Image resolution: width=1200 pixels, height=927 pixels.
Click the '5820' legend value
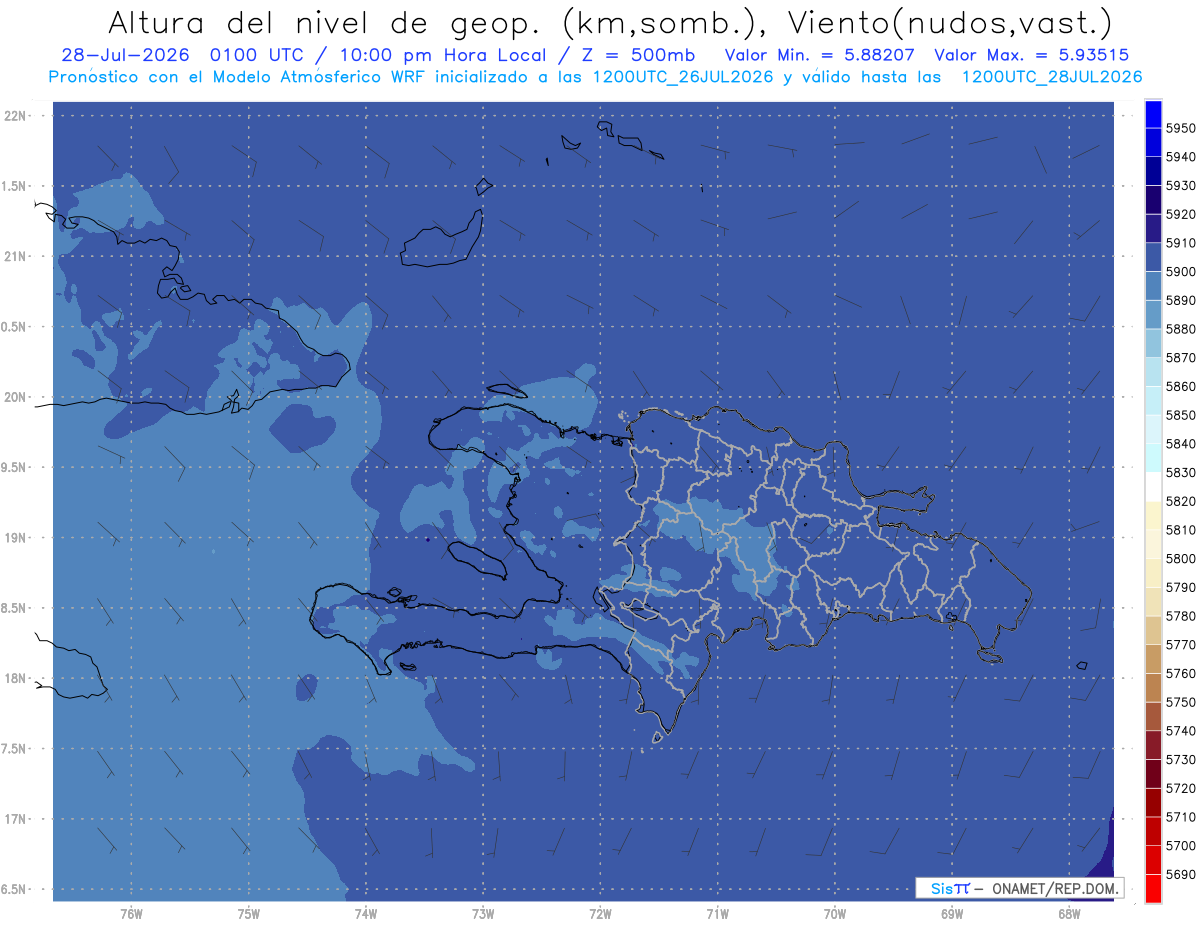(1180, 501)
